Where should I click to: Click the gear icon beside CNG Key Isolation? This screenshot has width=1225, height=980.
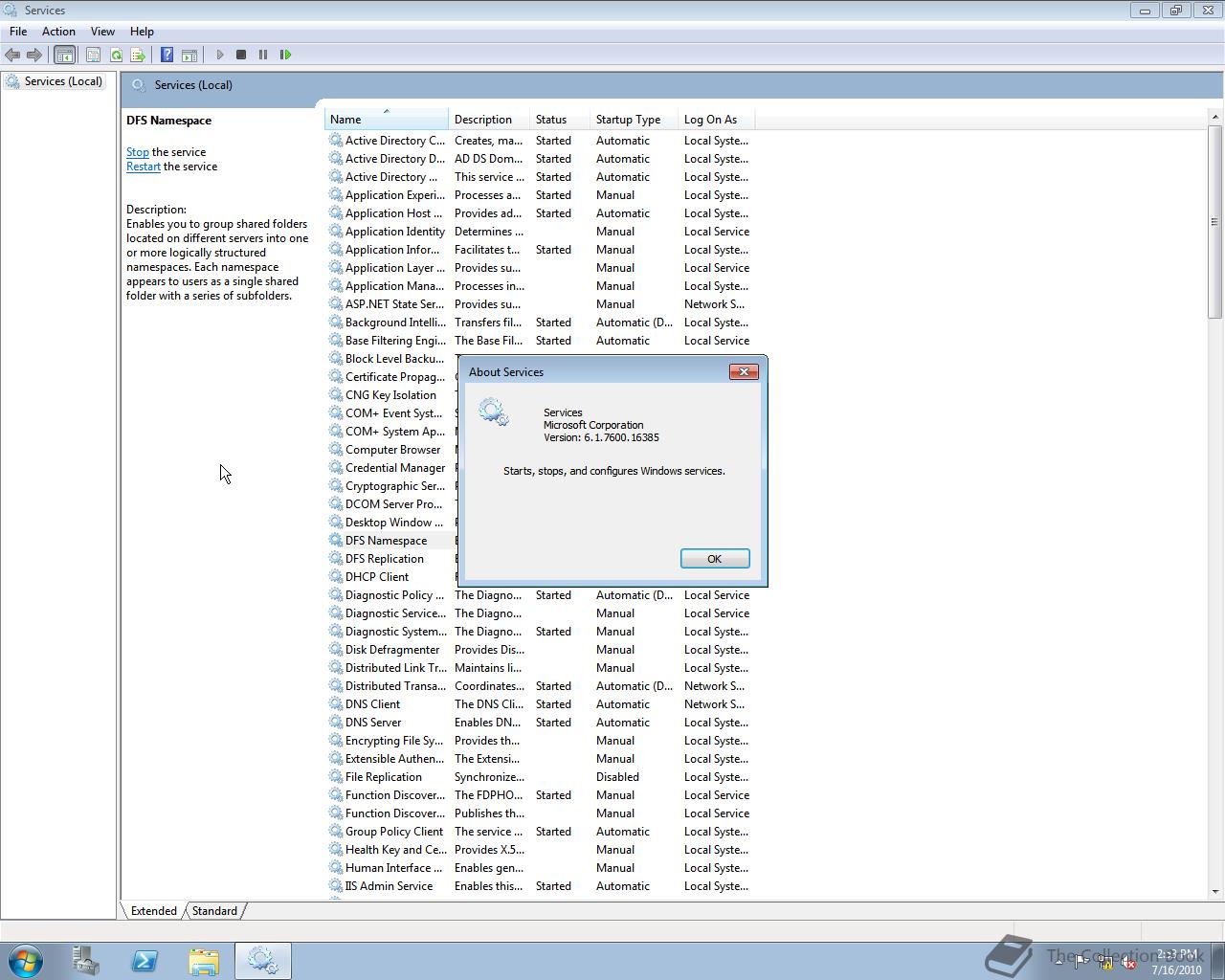[336, 395]
